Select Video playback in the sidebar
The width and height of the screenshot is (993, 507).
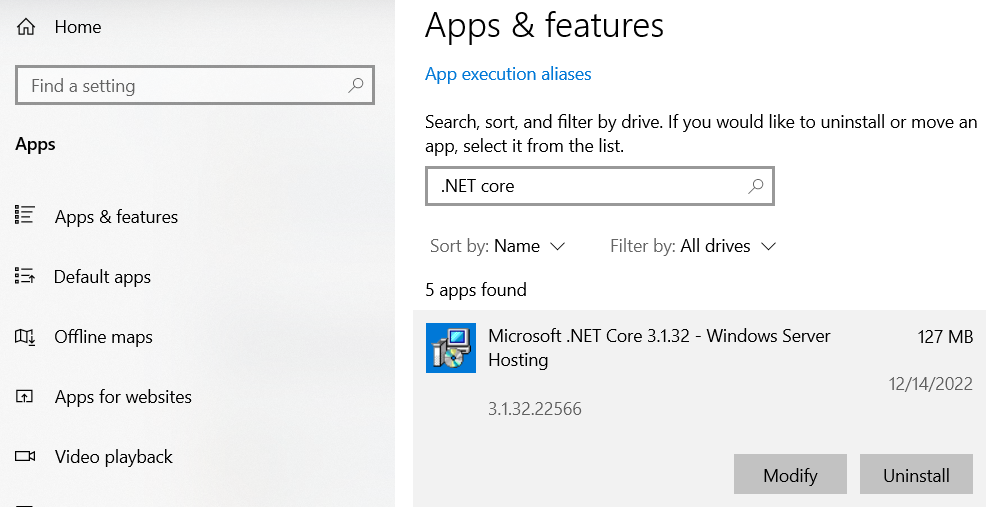(x=113, y=456)
